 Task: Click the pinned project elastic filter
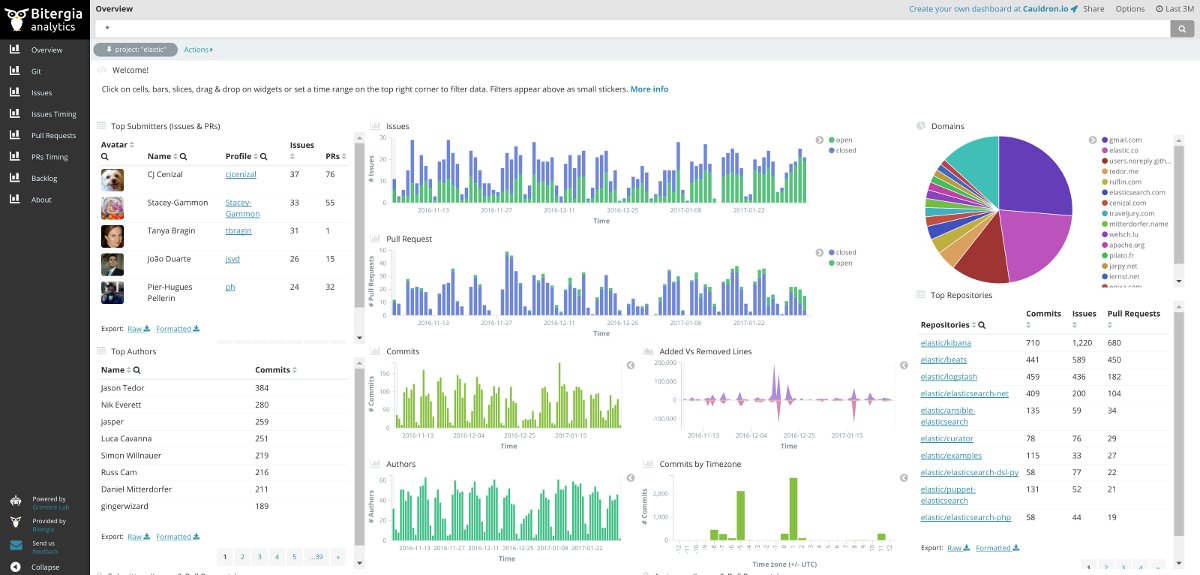(136, 49)
